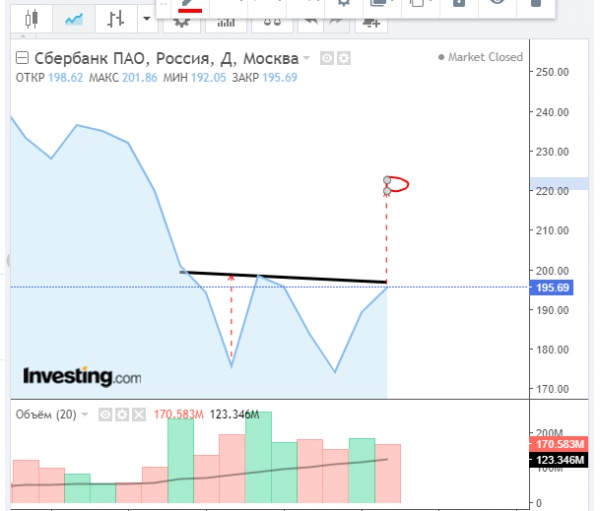This screenshot has width=600, height=511.
Task: Collapse the Сбербанк ПАО legend box
Action: [22, 58]
